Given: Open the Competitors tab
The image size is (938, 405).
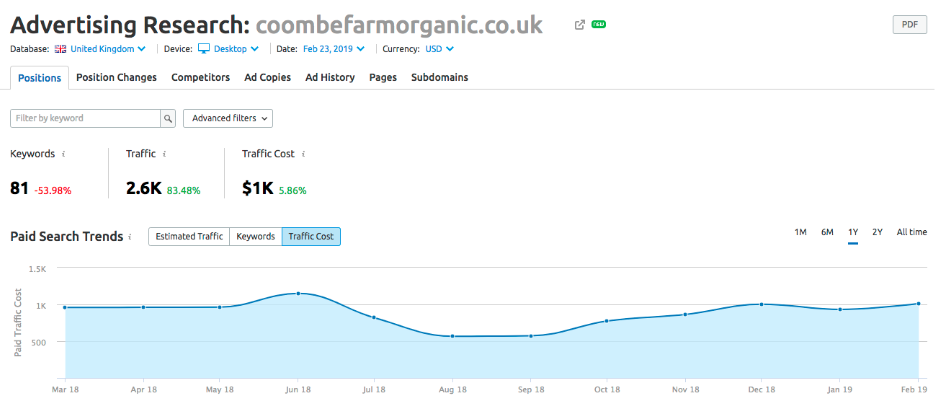Looking at the screenshot, I should pos(200,77).
